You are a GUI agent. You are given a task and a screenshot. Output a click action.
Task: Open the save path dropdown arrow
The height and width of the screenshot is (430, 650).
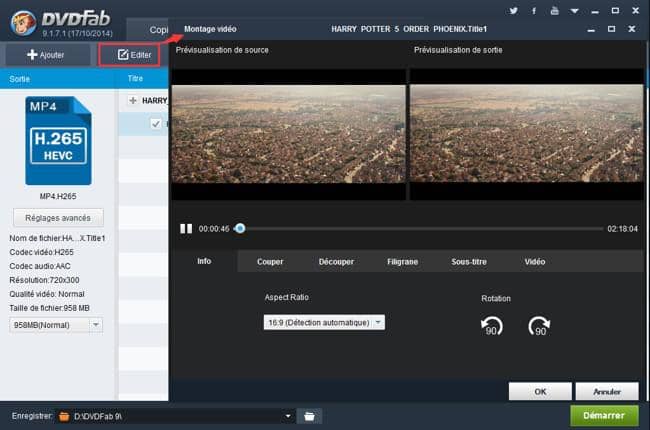[288, 416]
